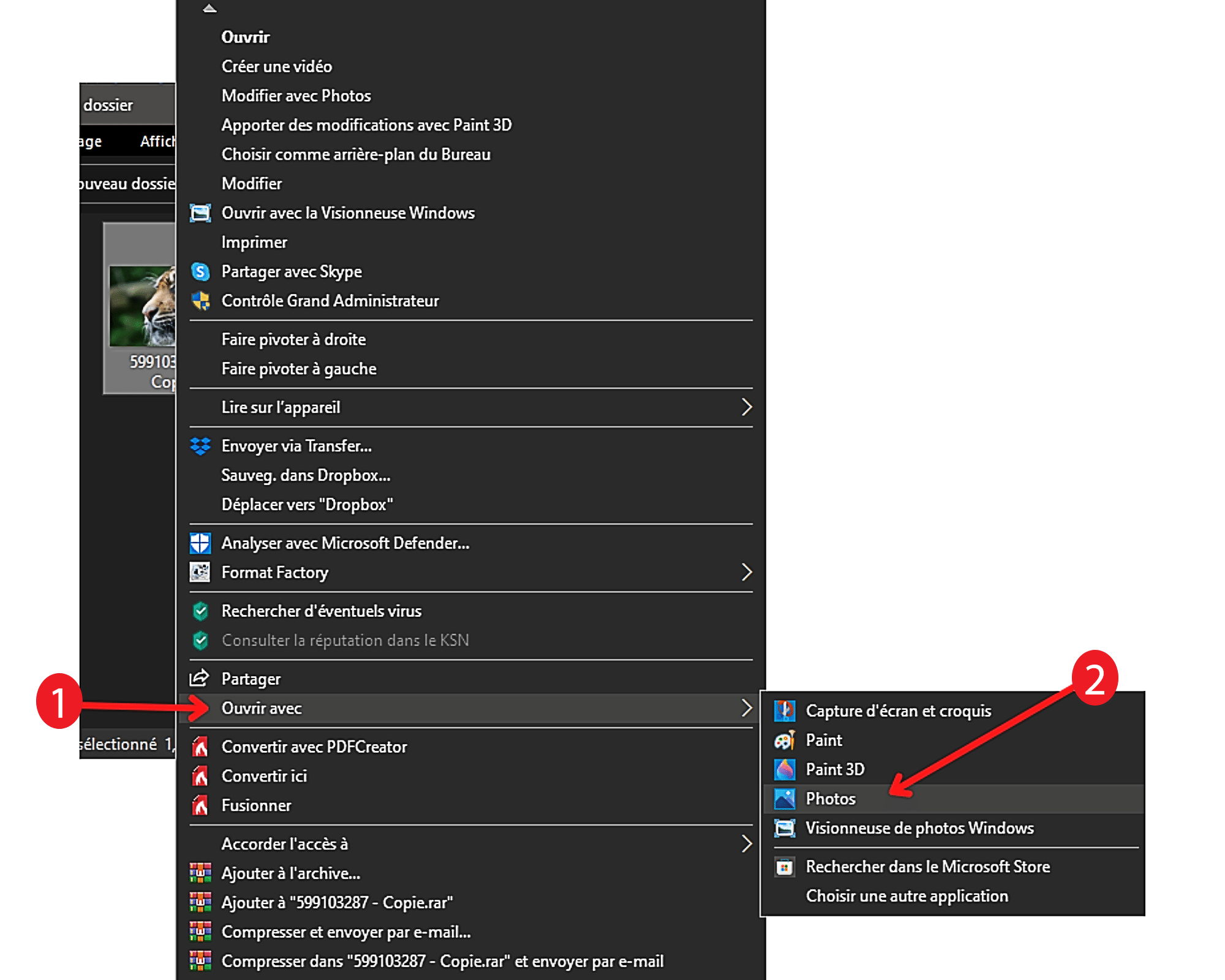Click the share arrow icon beside Partager
1225x980 pixels.
(200, 678)
